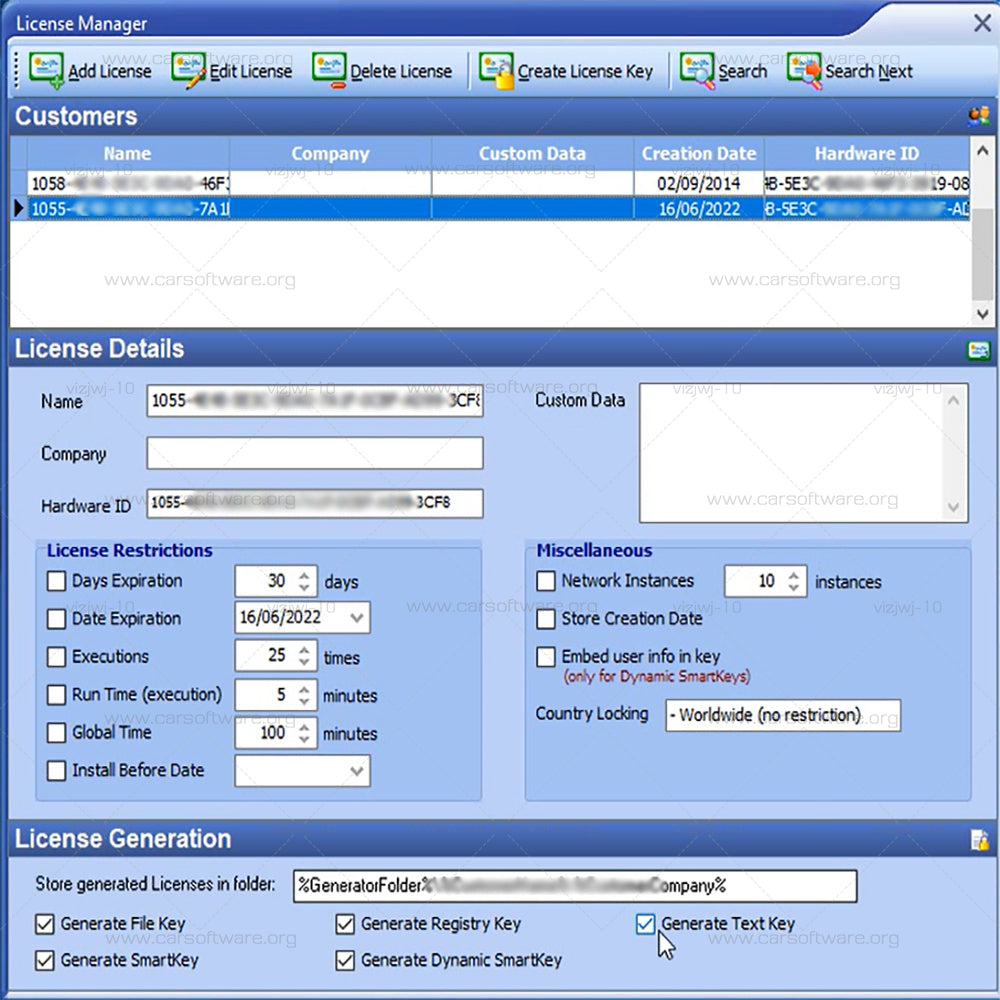Screen dimensions: 1000x1000
Task: Click the Customers panel header icon
Action: (x=978, y=116)
